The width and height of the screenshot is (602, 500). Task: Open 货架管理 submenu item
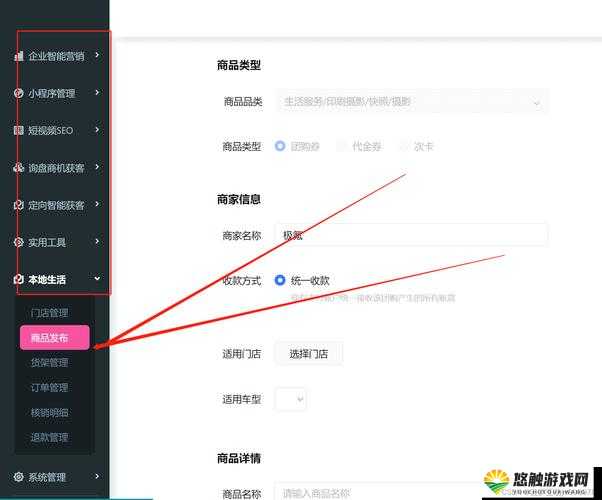click(x=49, y=363)
